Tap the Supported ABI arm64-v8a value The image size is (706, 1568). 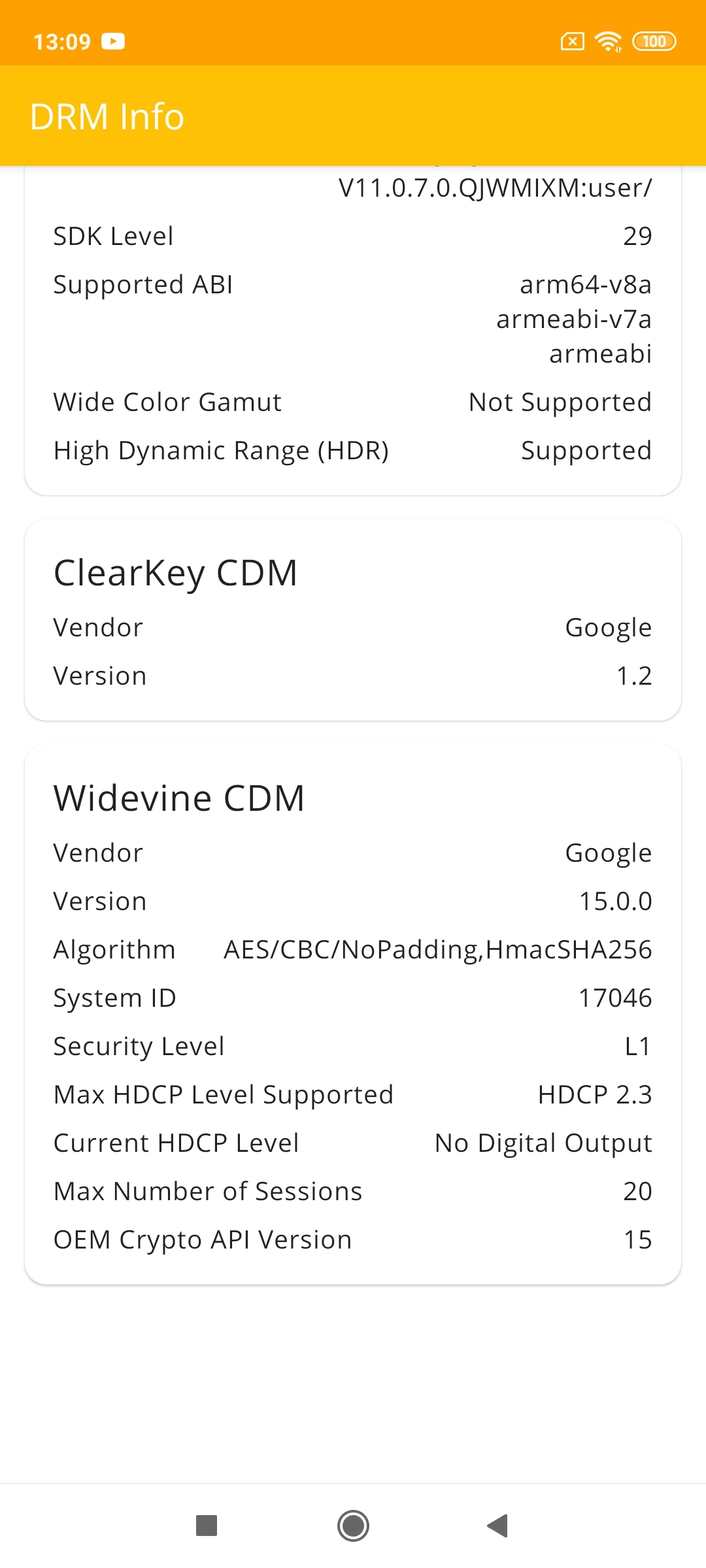click(x=586, y=284)
